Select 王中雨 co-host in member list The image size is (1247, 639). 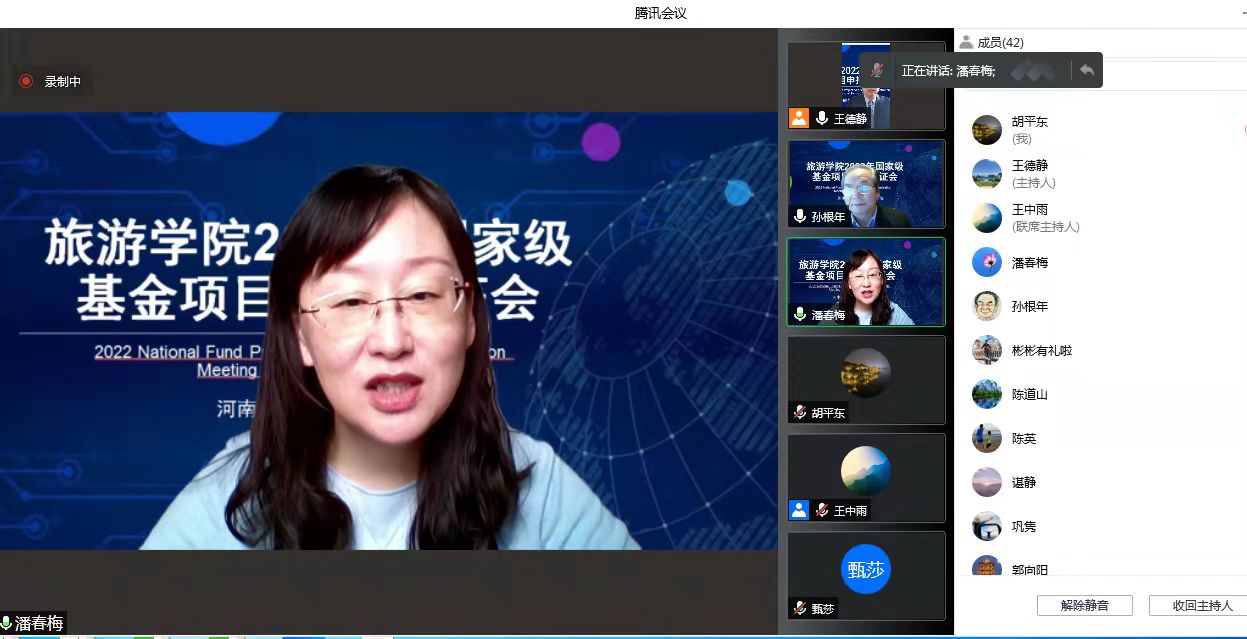coord(1030,217)
